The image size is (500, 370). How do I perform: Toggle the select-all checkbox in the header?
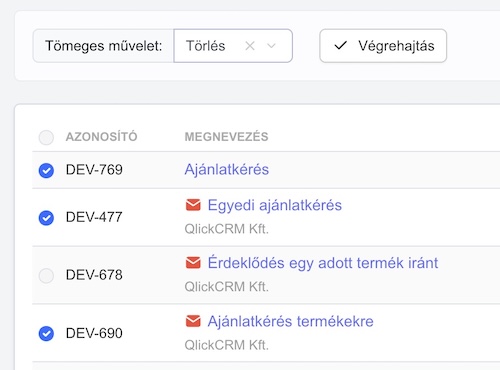(x=46, y=137)
